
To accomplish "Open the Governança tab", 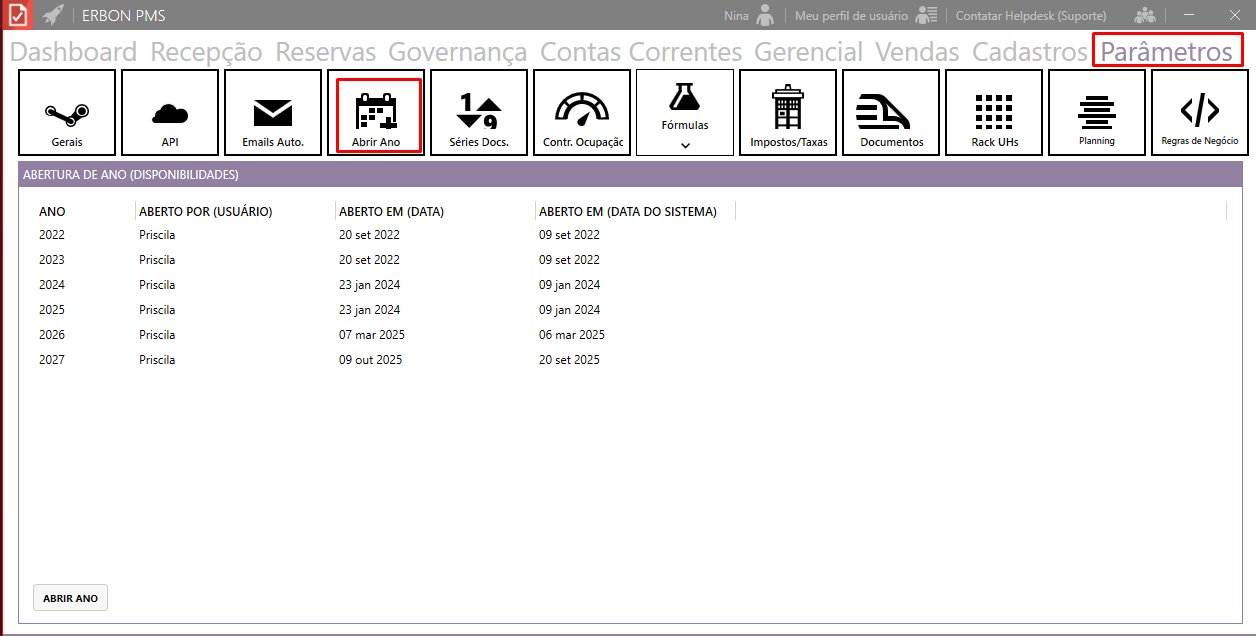I will tap(458, 52).
